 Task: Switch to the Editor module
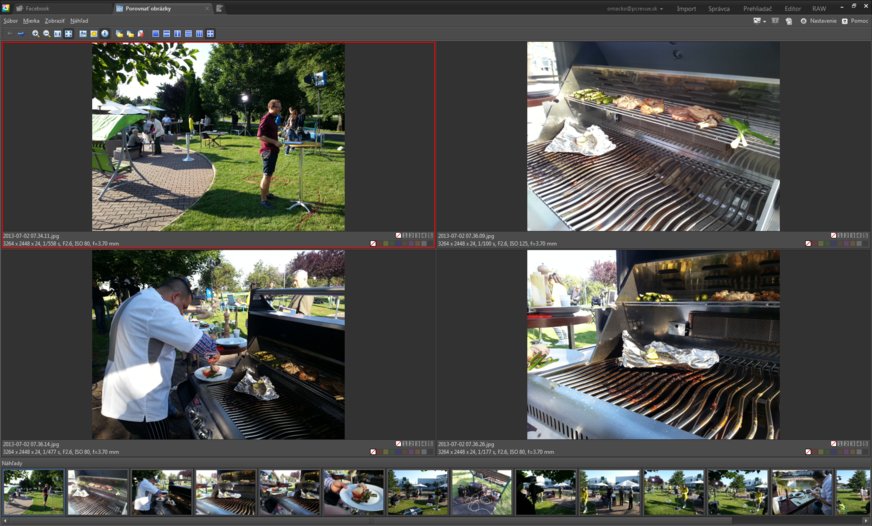[x=792, y=8]
